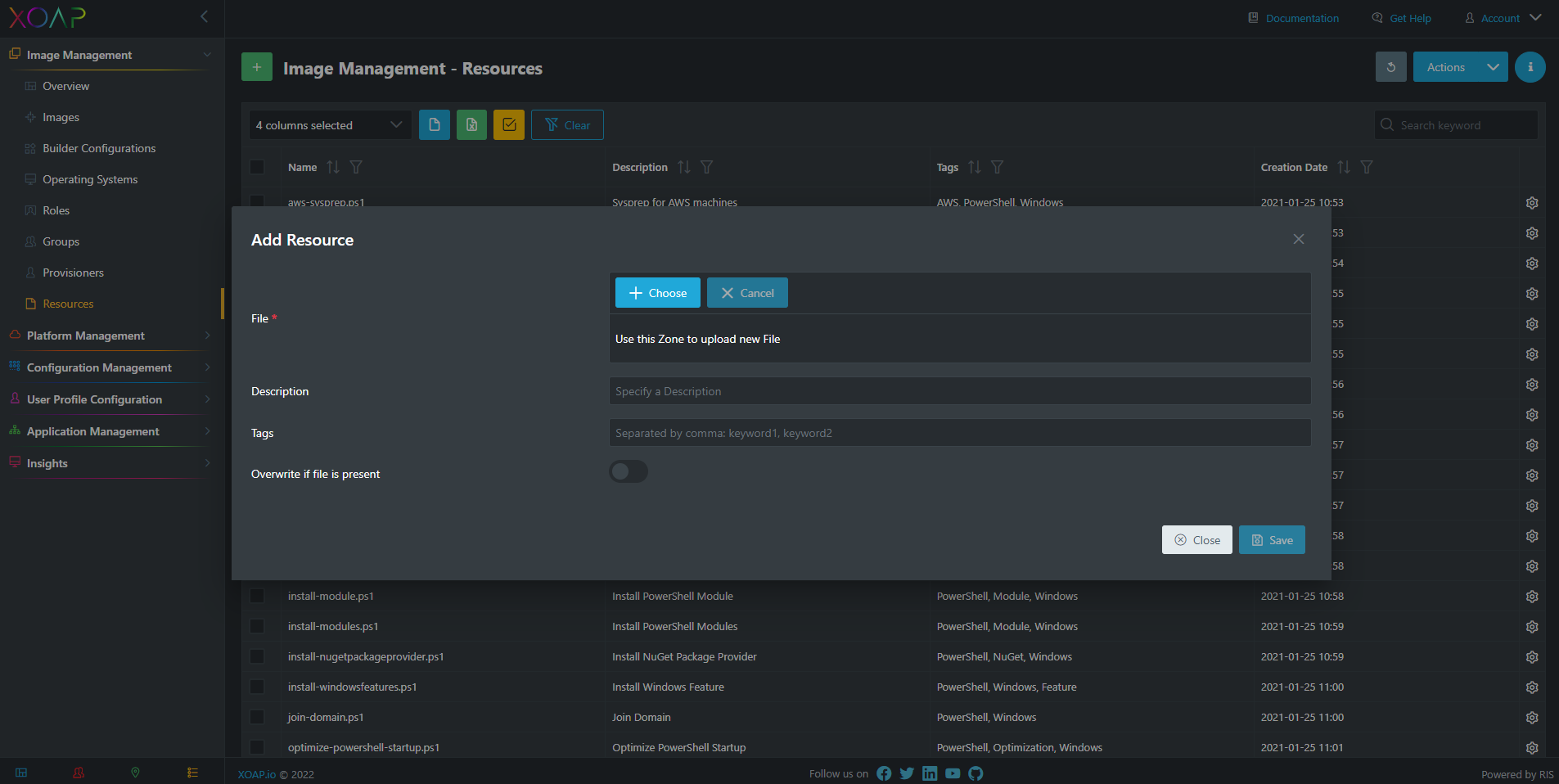The image size is (1559, 784).
Task: Click the green location pin sidebar footer icon
Action: click(135, 773)
